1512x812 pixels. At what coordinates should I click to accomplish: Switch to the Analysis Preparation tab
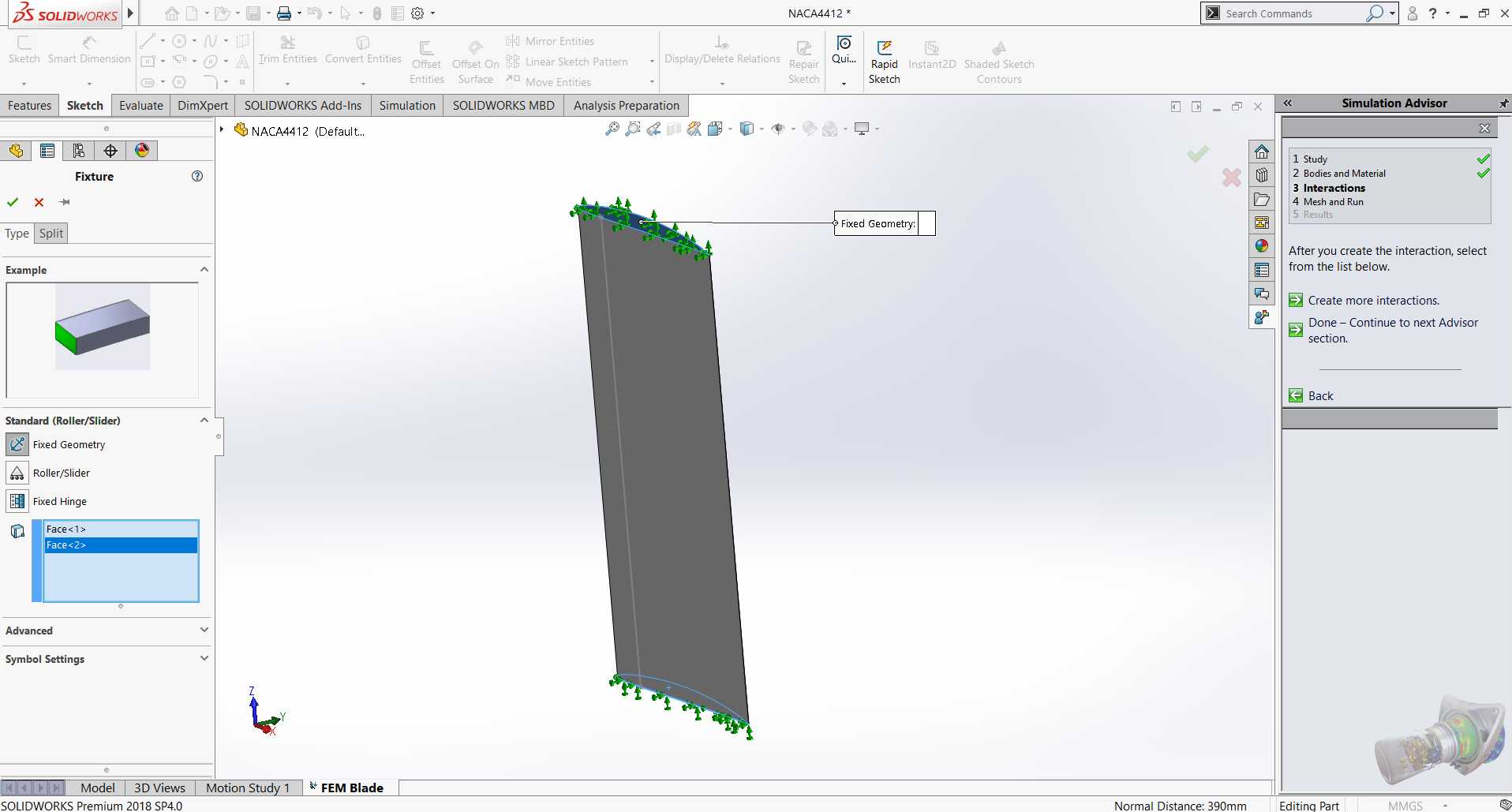click(x=627, y=106)
